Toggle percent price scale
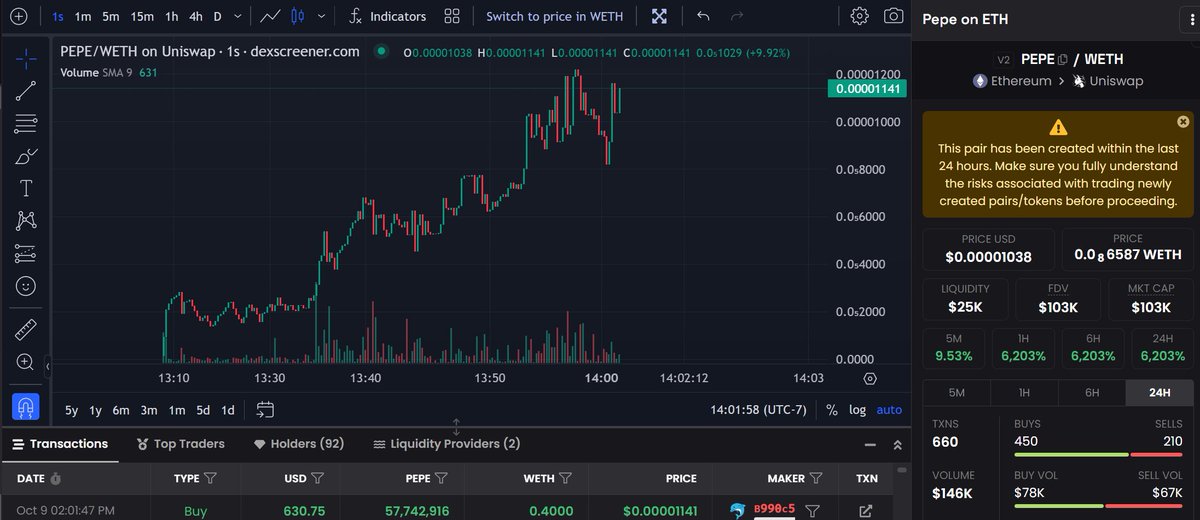This screenshot has width=1200, height=520. [831, 410]
